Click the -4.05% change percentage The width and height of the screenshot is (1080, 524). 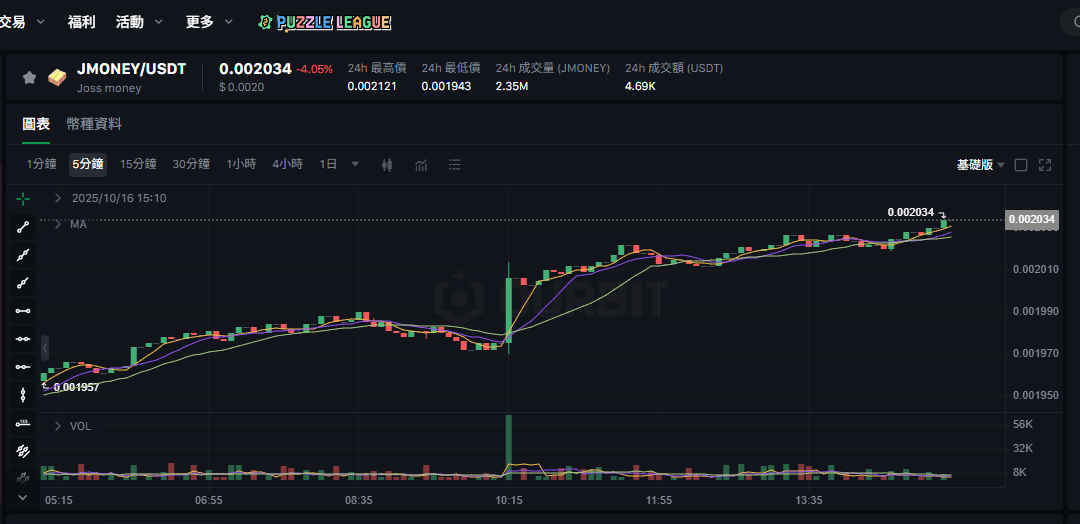315,70
